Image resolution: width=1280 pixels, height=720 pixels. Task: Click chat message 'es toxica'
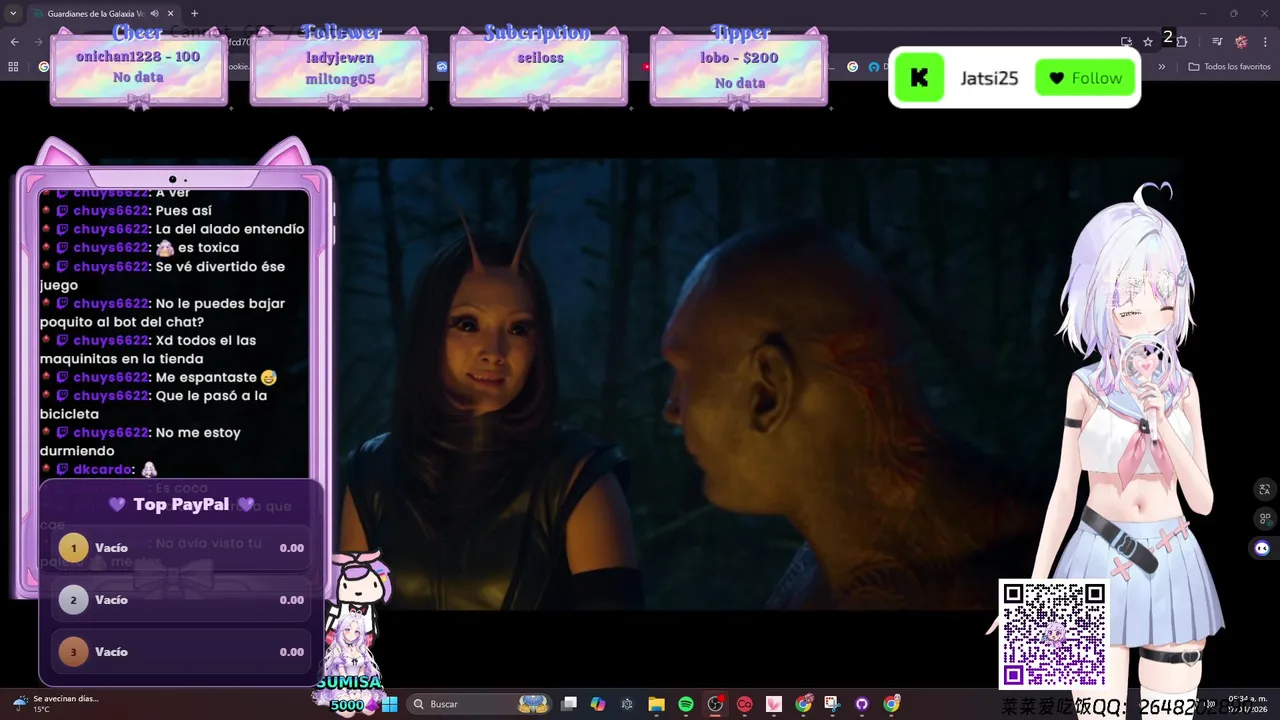coord(208,248)
